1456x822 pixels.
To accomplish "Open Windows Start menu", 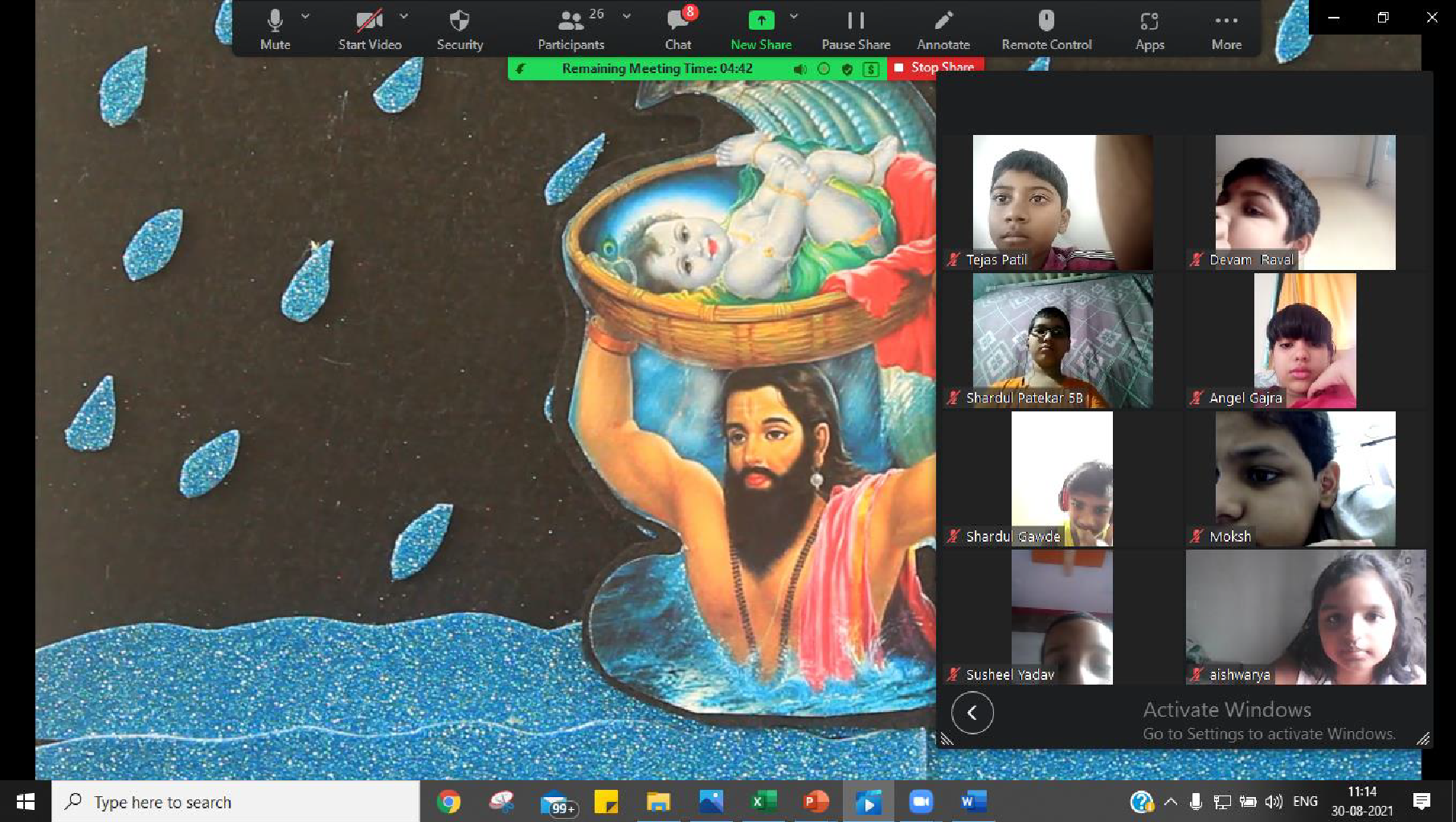I will click(x=26, y=801).
